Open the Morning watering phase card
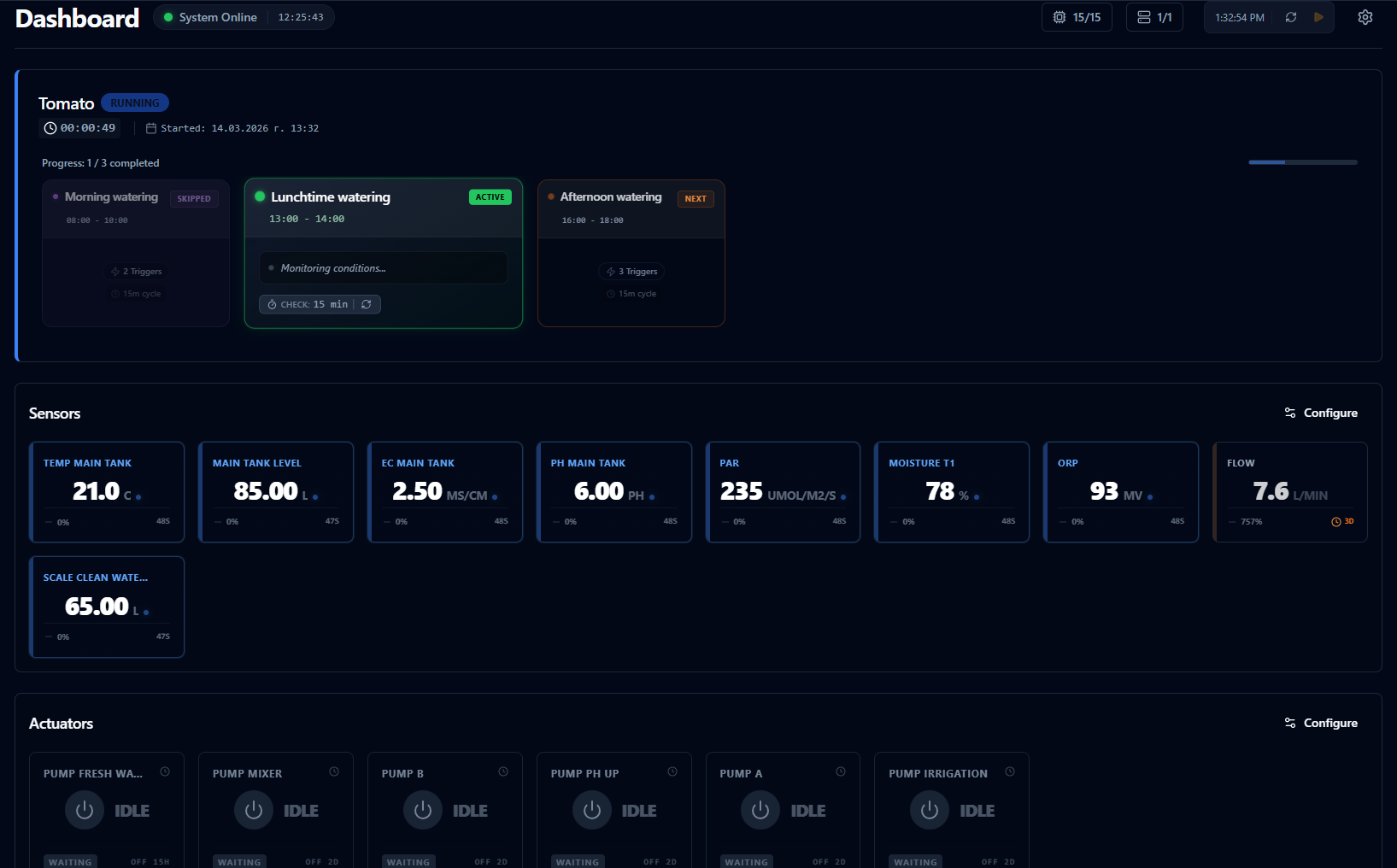Screen dimensions: 1397x868 pos(136,253)
